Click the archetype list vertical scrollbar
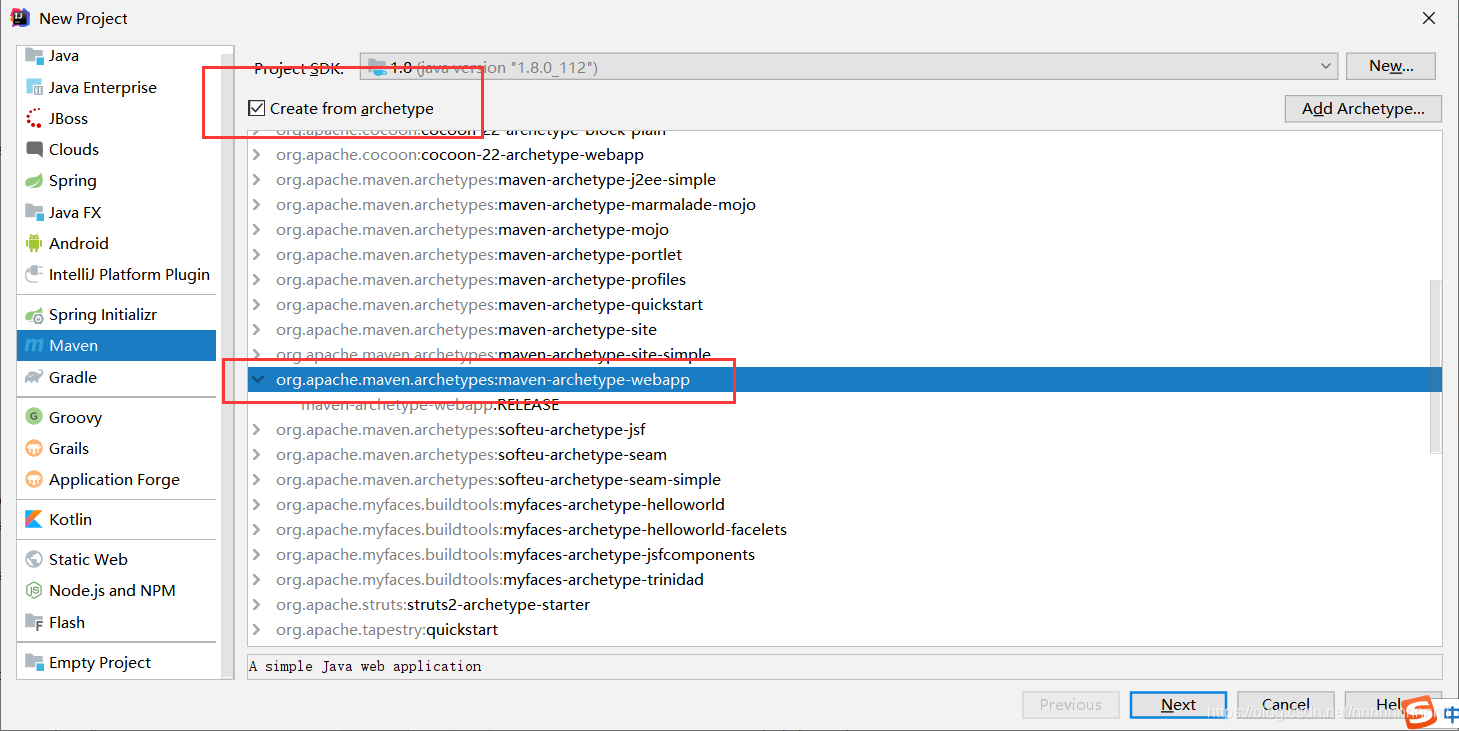The image size is (1459, 731). 1436,365
